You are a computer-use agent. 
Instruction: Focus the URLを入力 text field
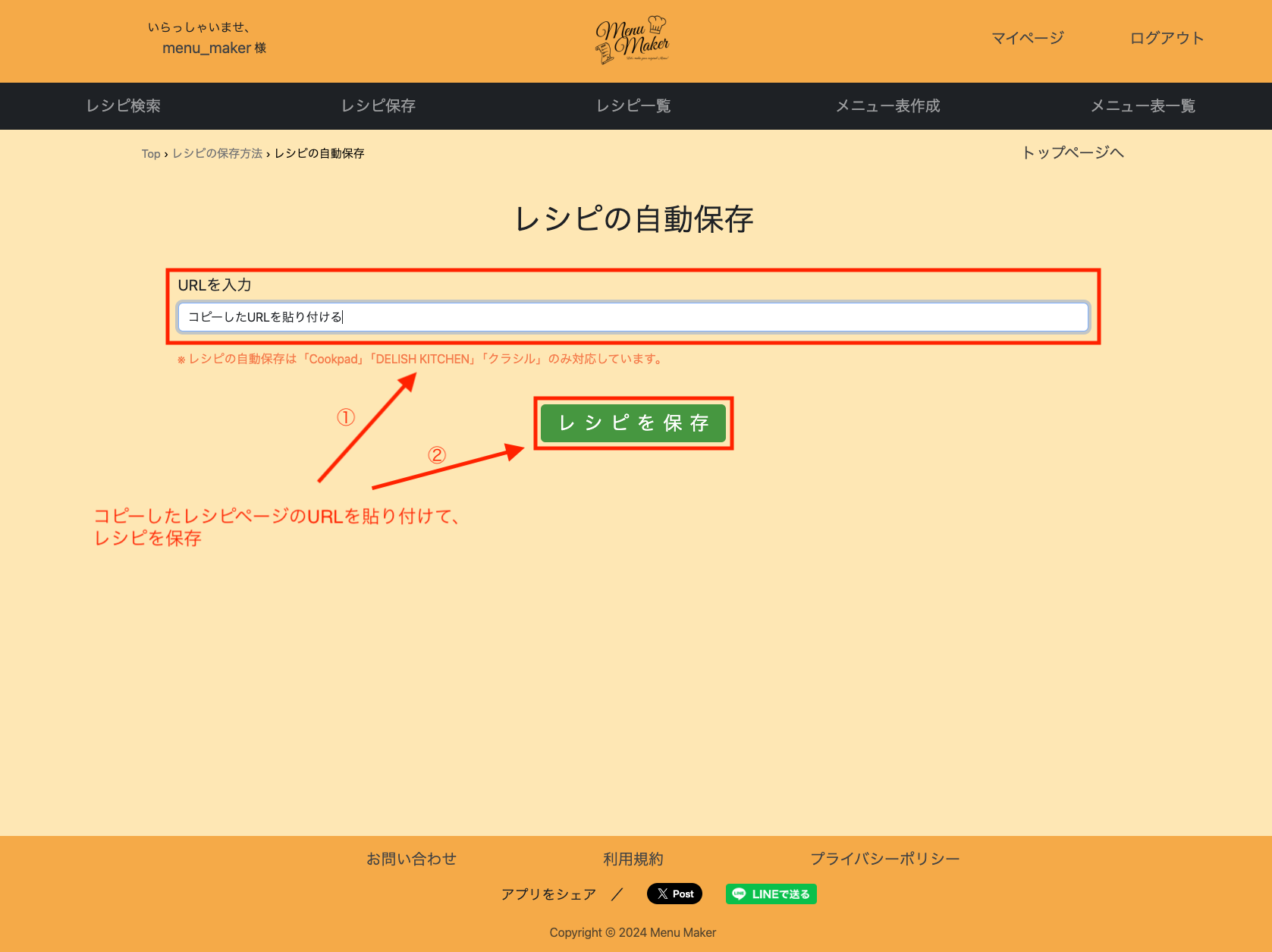633,317
